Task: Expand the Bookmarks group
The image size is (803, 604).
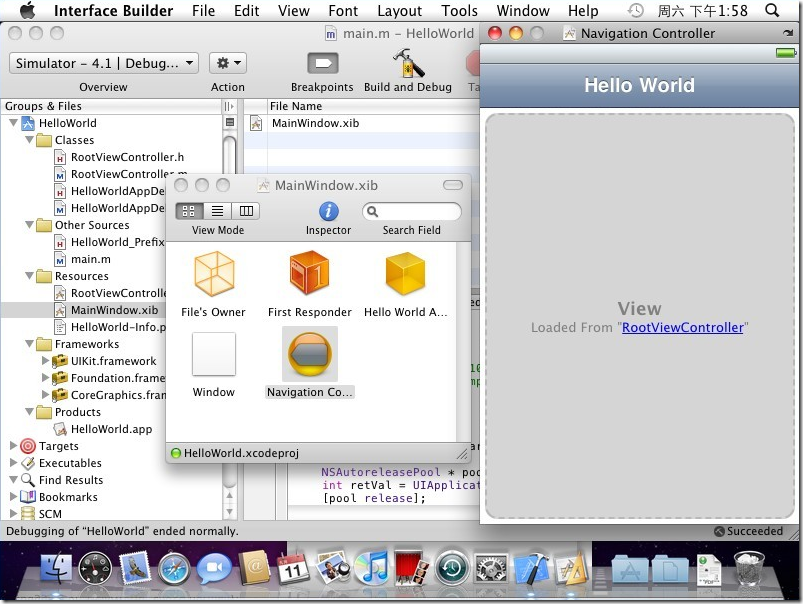Action: pyautogui.click(x=14, y=496)
